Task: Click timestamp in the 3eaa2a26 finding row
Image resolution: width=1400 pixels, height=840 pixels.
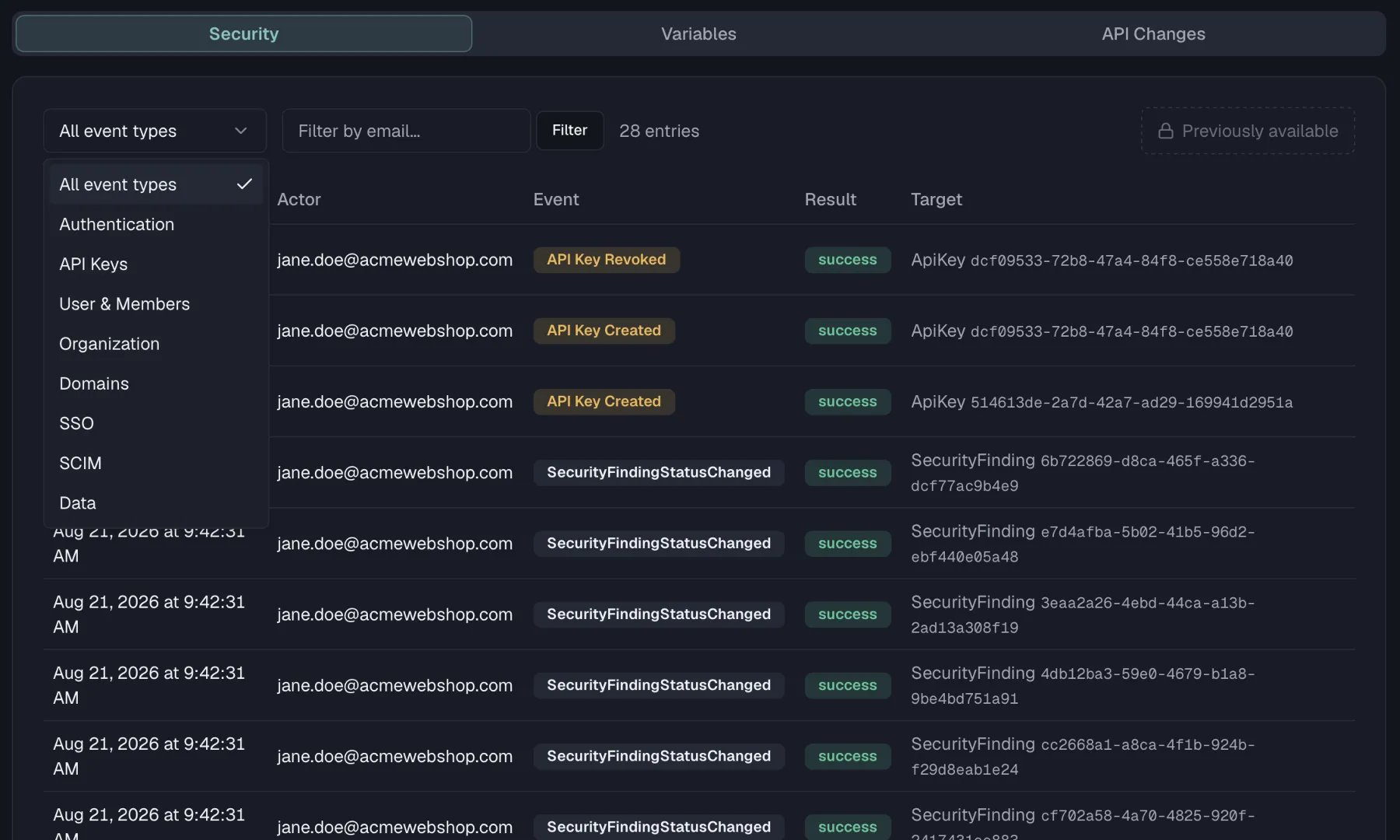Action: tap(149, 614)
